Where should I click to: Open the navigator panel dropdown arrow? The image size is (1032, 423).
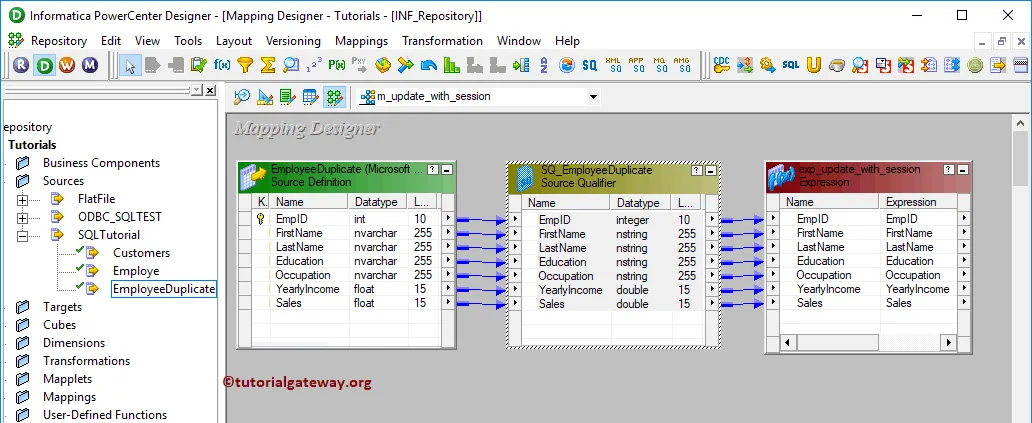(x=197, y=90)
